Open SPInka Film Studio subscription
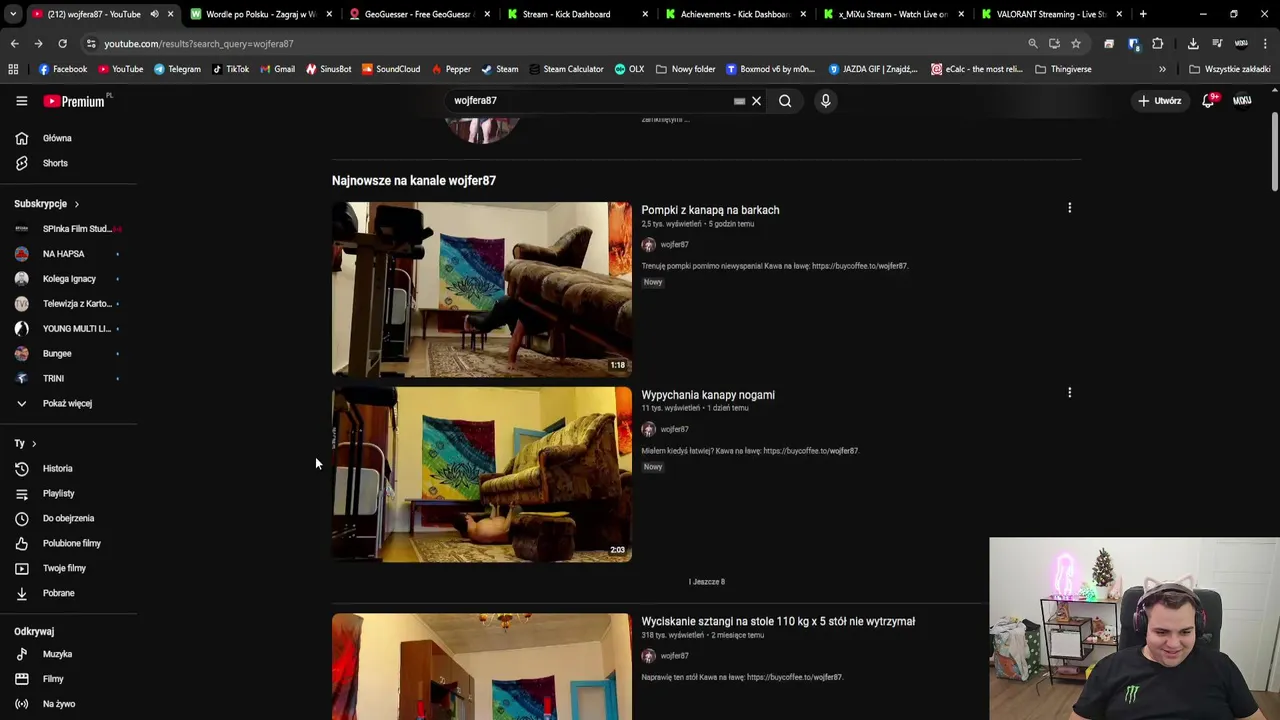The height and width of the screenshot is (720, 1280). [x=68, y=229]
